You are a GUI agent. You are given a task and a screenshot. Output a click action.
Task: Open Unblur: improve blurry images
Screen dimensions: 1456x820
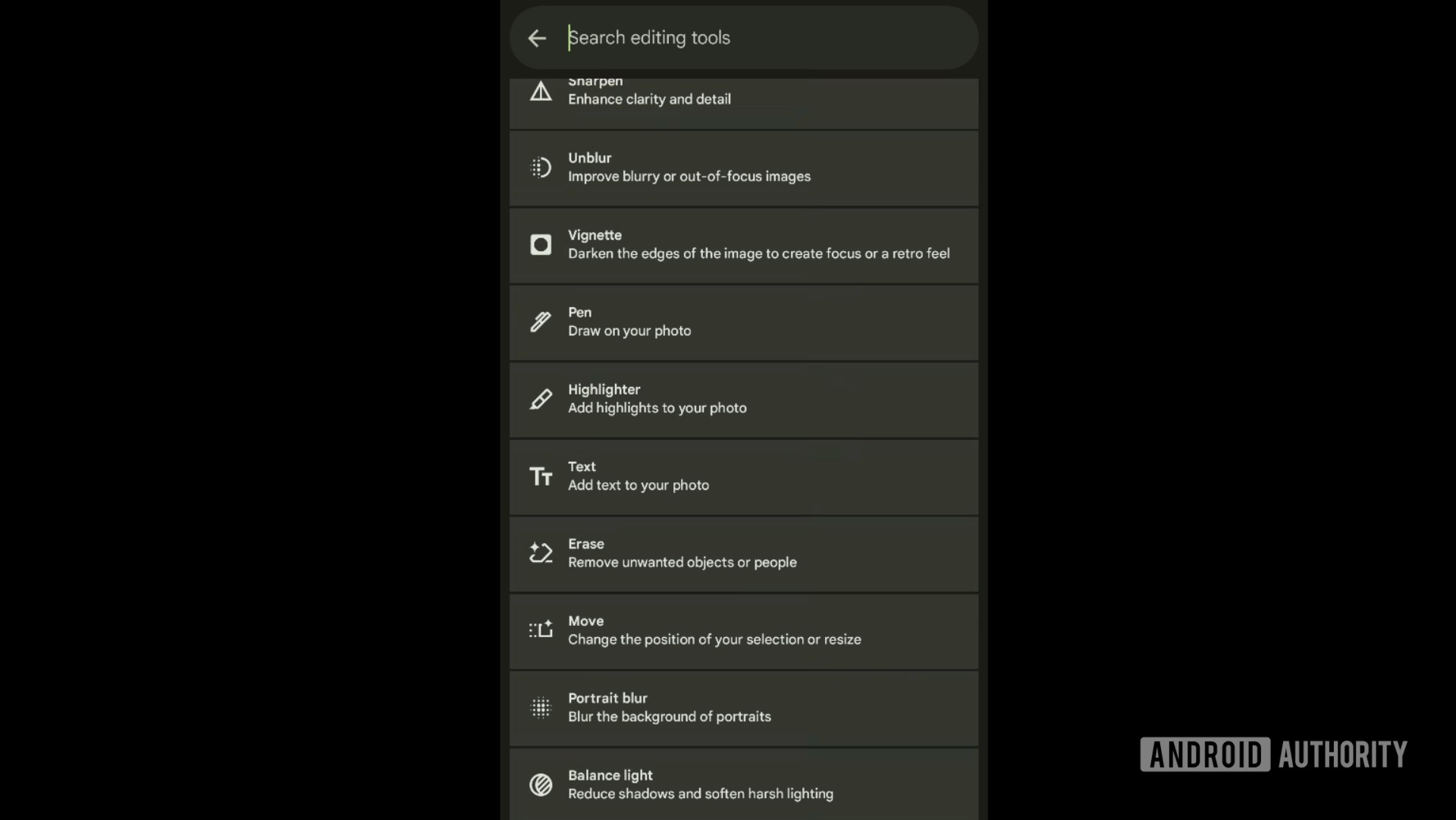[x=743, y=168]
